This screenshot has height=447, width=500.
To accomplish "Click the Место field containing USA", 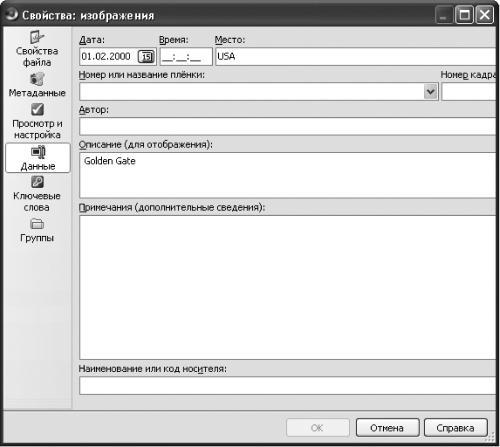I will point(355,57).
